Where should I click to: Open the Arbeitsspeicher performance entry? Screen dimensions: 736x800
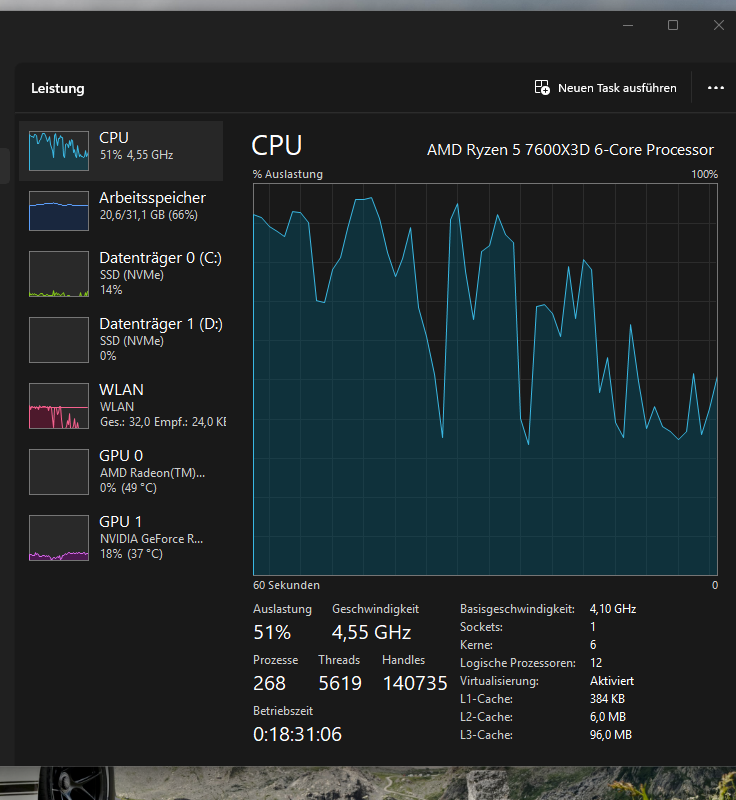coord(121,211)
